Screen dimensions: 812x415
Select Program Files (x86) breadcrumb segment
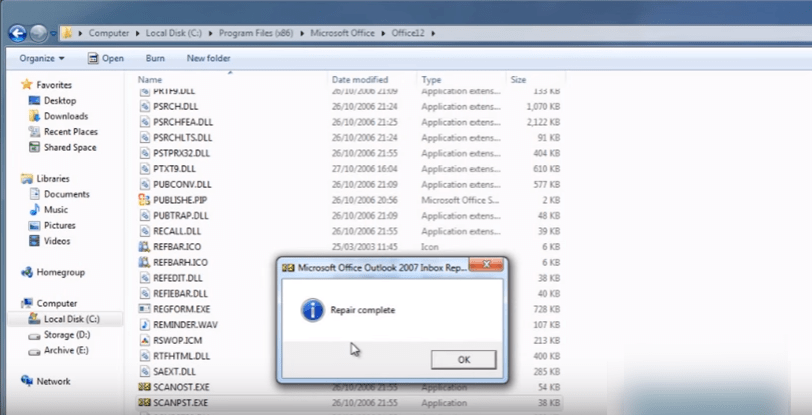[256, 33]
